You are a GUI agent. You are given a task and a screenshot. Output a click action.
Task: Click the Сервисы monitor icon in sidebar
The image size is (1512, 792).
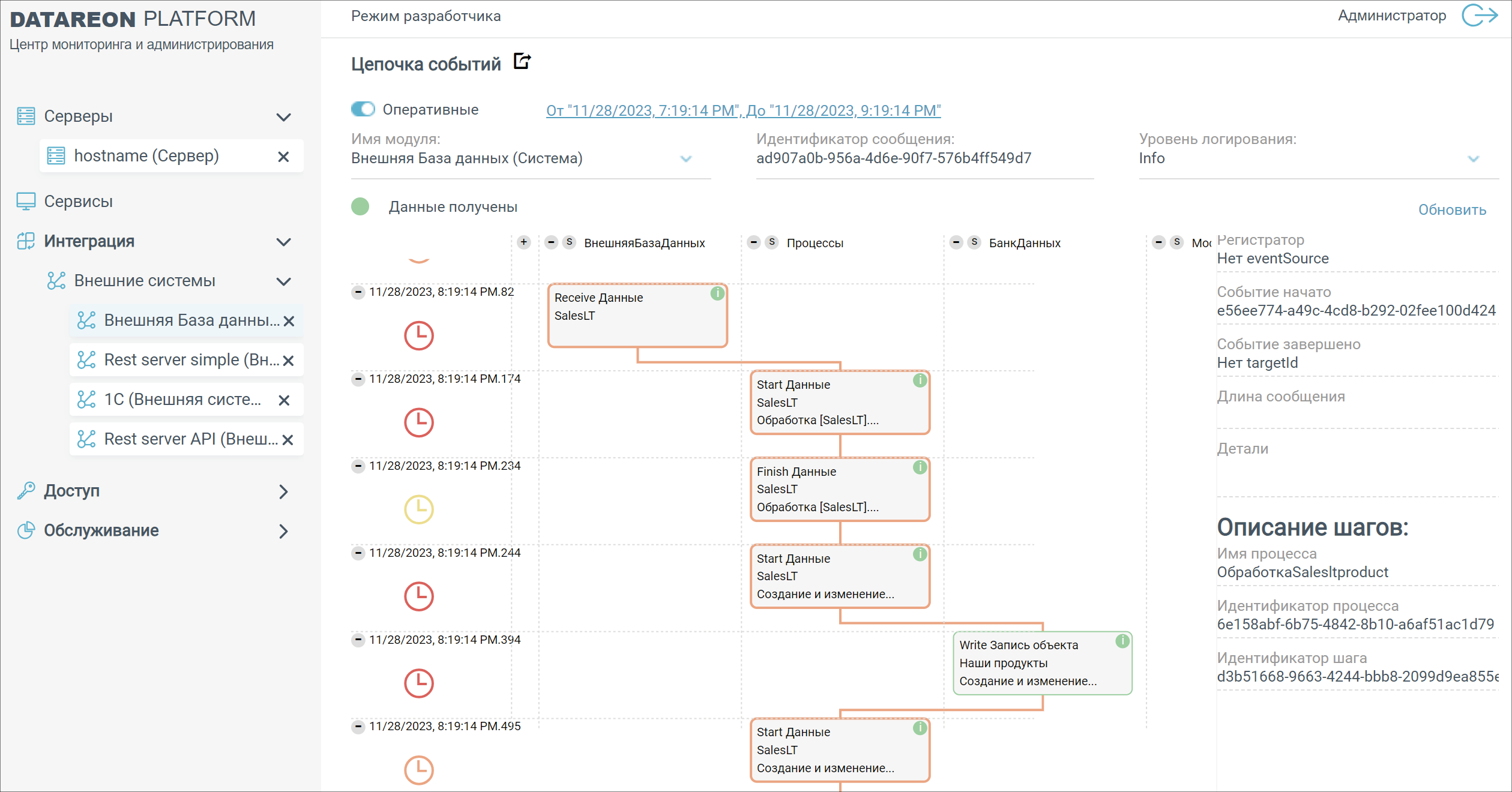(x=26, y=202)
